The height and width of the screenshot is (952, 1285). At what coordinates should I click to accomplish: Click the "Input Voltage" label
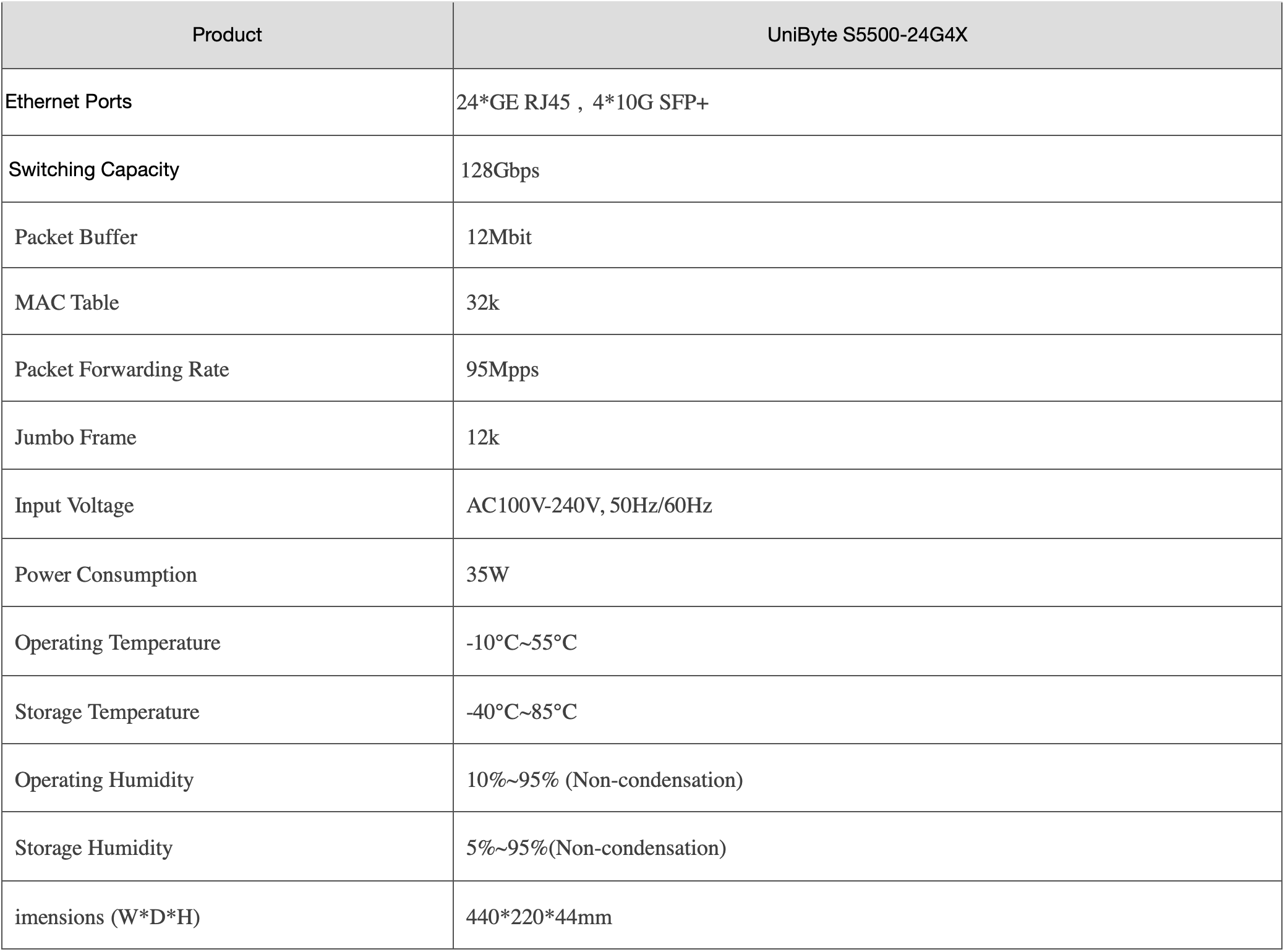click(x=74, y=506)
